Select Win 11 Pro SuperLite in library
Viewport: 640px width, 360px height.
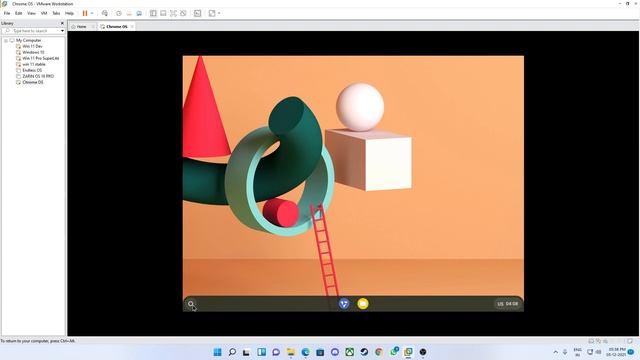40,58
